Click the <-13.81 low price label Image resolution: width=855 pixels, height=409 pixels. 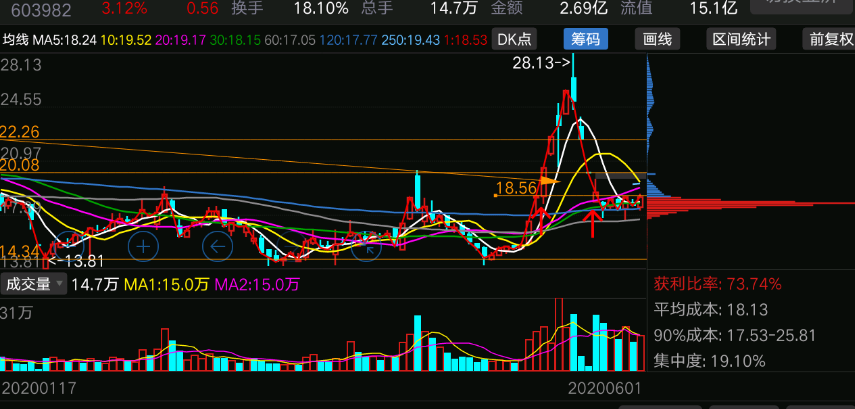(76, 262)
